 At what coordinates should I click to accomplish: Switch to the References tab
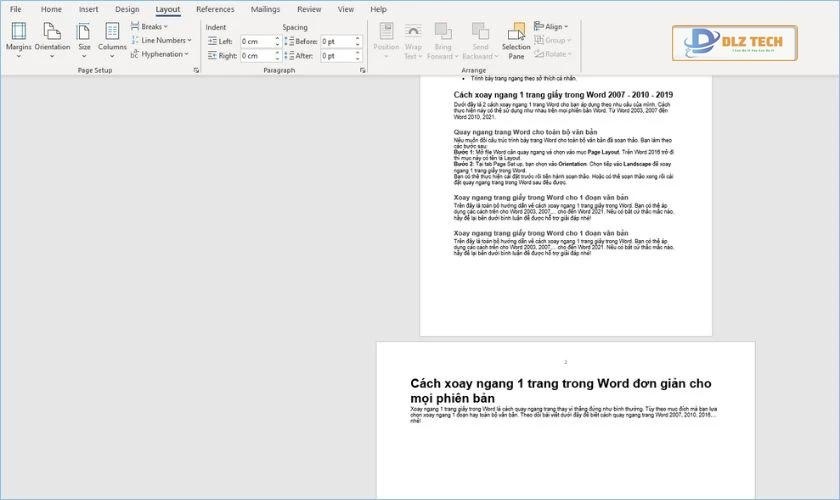[215, 9]
